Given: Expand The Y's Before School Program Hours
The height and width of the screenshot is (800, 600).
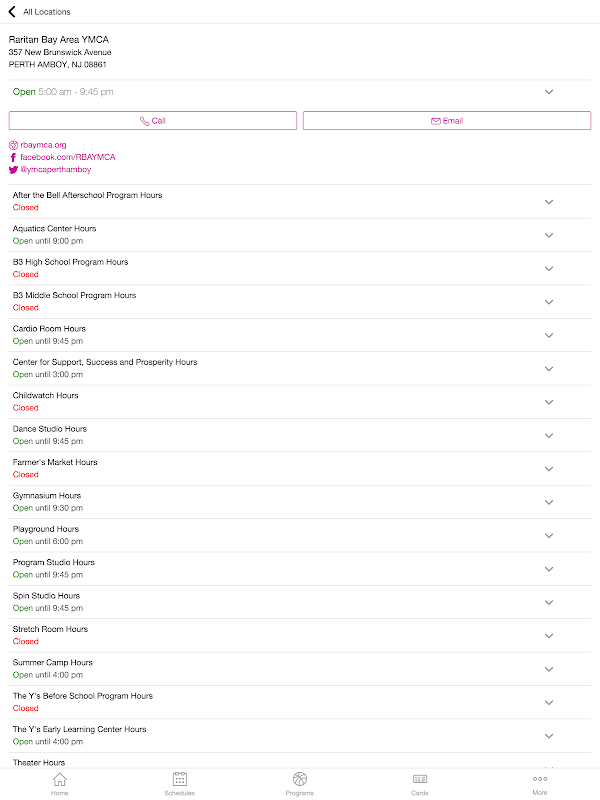Looking at the screenshot, I should [x=549, y=703].
